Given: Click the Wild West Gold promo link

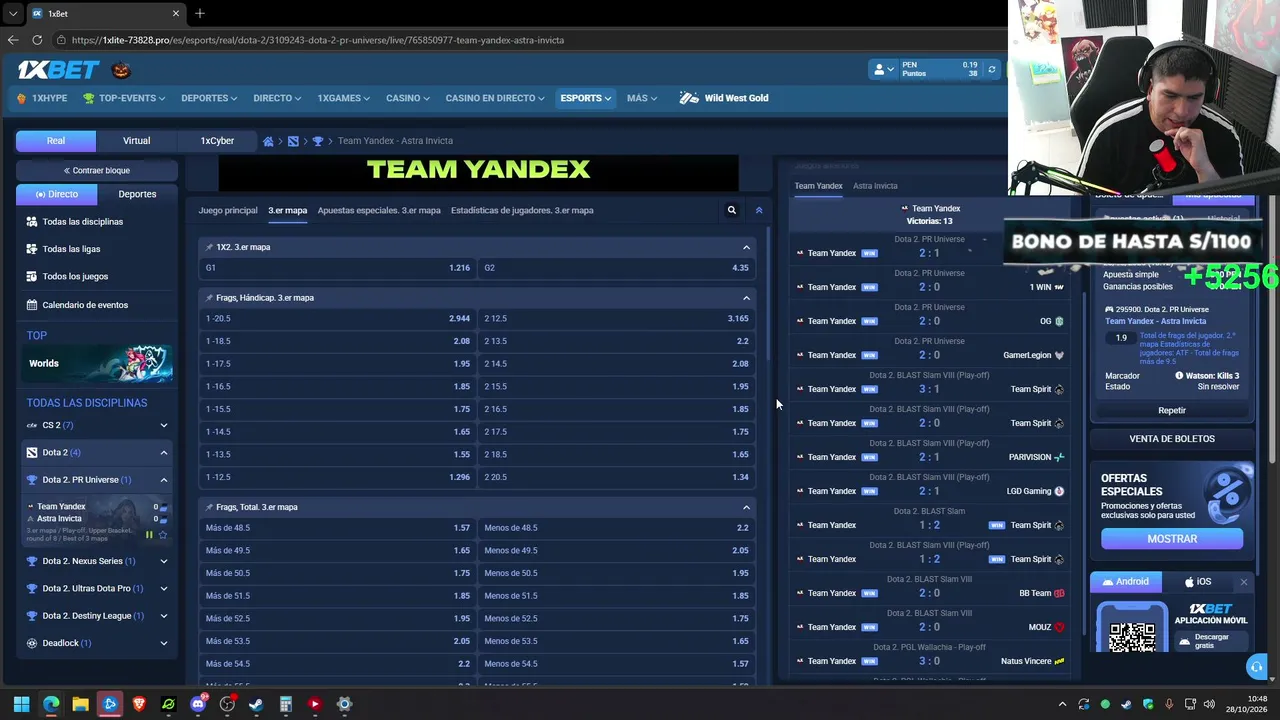Looking at the screenshot, I should [724, 98].
